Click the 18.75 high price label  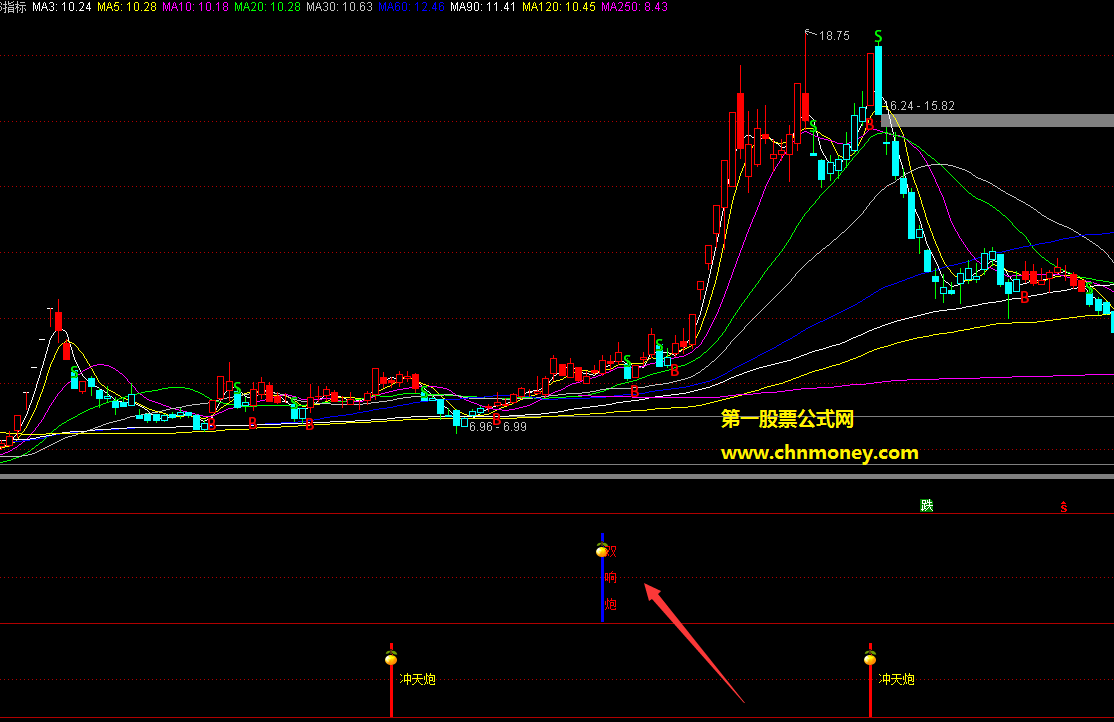[834, 36]
